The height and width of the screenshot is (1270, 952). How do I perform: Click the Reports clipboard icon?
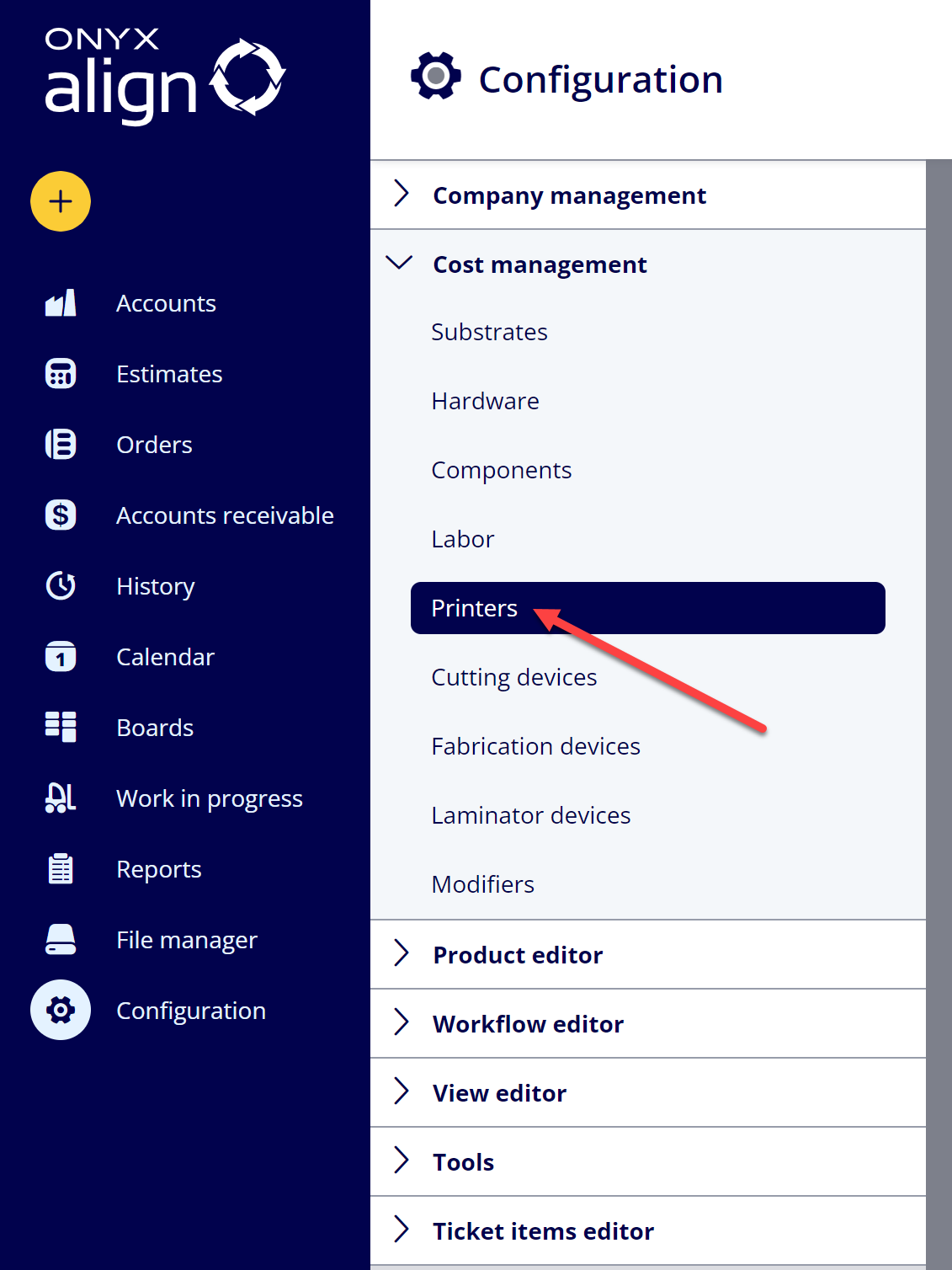pos(61,869)
